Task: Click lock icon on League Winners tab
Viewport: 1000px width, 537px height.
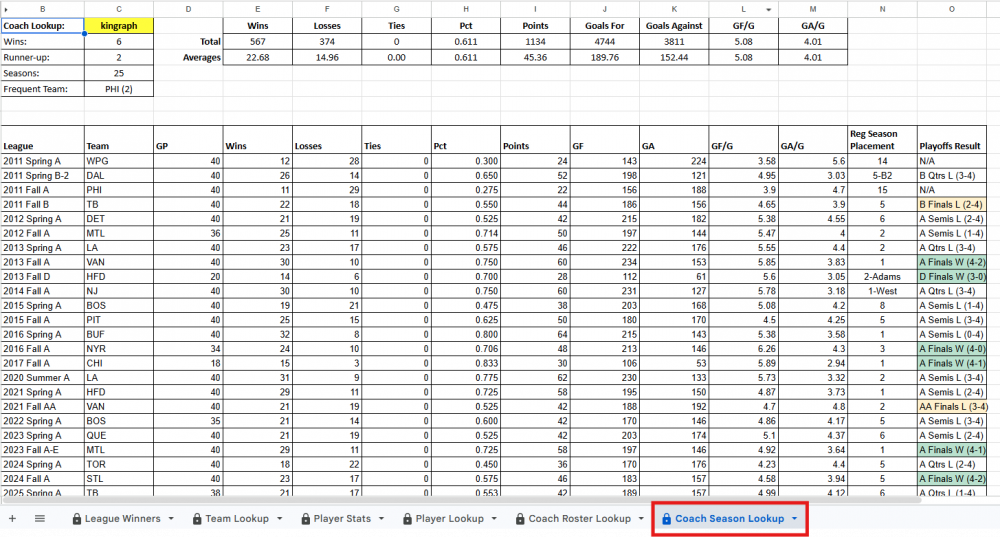Action: (x=77, y=519)
